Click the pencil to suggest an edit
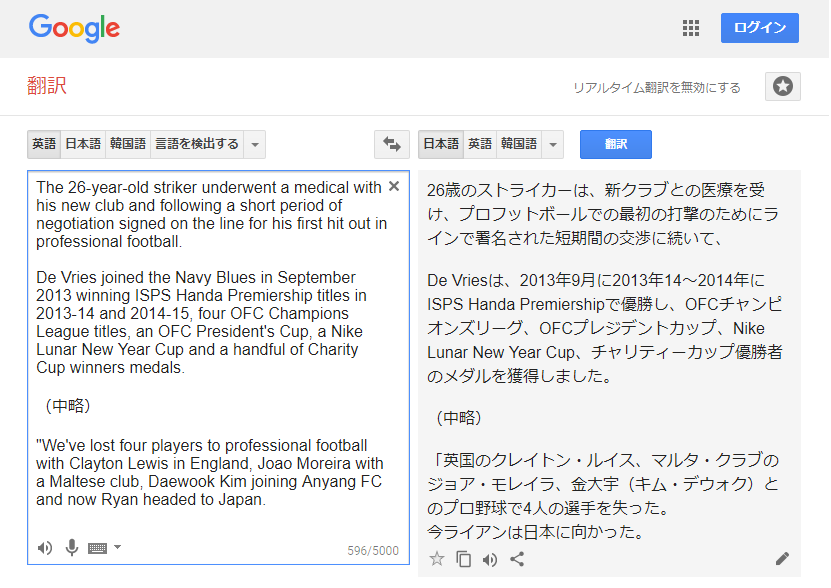Viewport: 831px width, 588px height. pyautogui.click(x=782, y=559)
